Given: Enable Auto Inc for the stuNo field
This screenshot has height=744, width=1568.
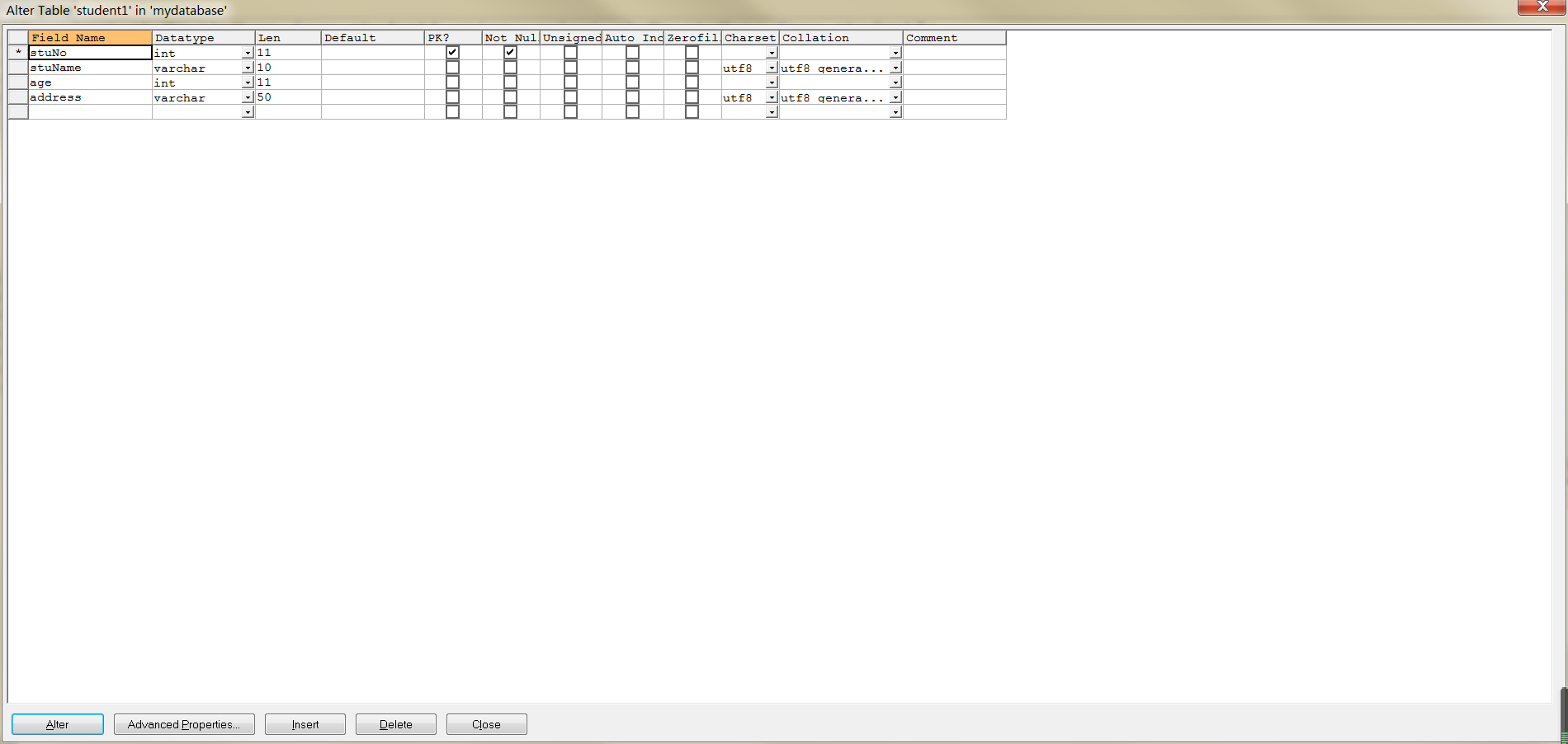Looking at the screenshot, I should [x=632, y=51].
